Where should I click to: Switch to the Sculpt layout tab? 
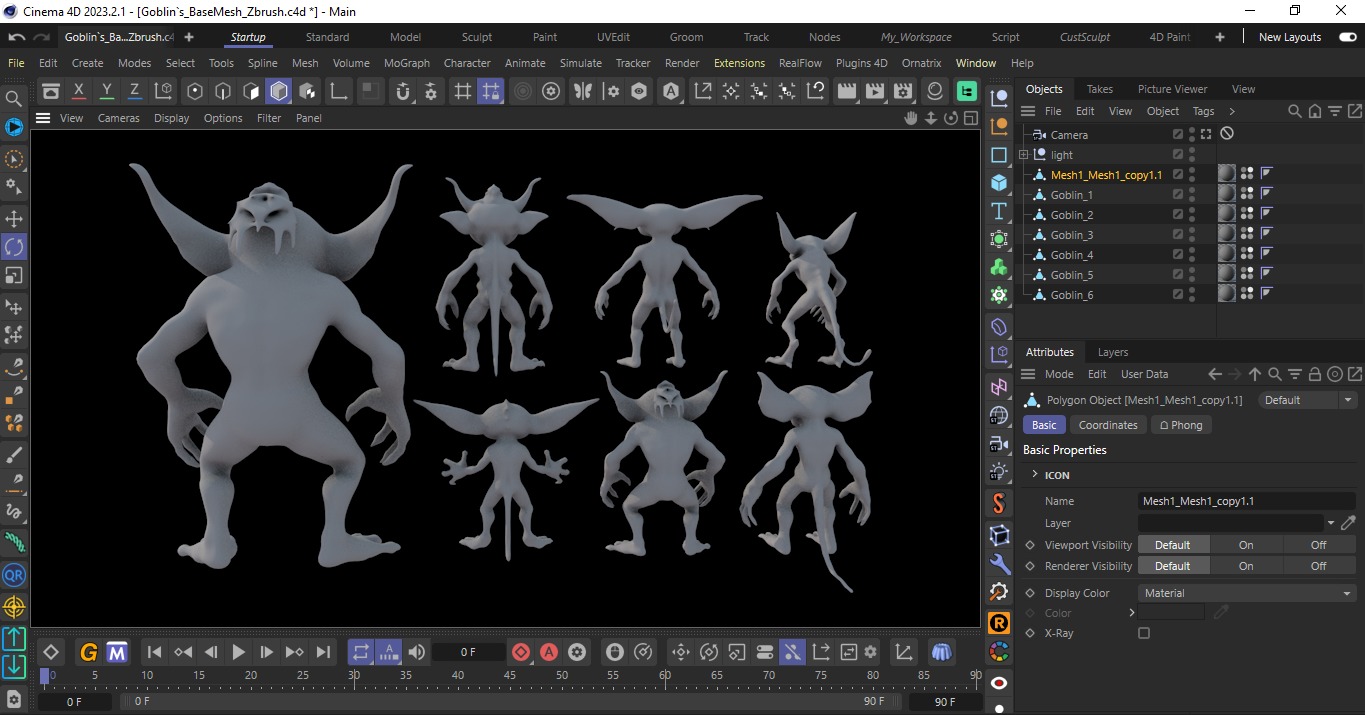pos(476,37)
